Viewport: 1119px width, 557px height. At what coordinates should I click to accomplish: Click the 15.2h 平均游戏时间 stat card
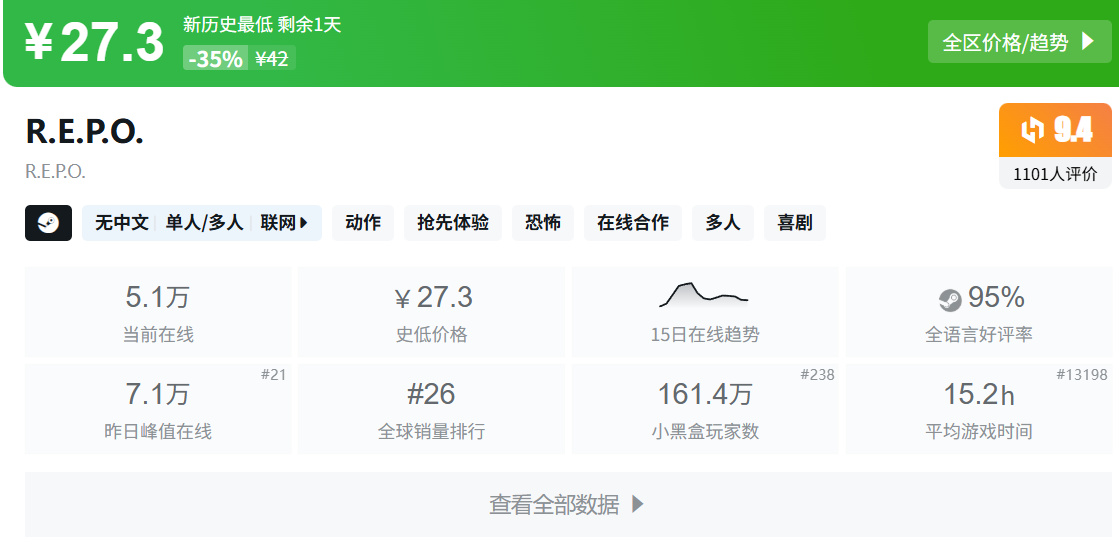(x=978, y=409)
